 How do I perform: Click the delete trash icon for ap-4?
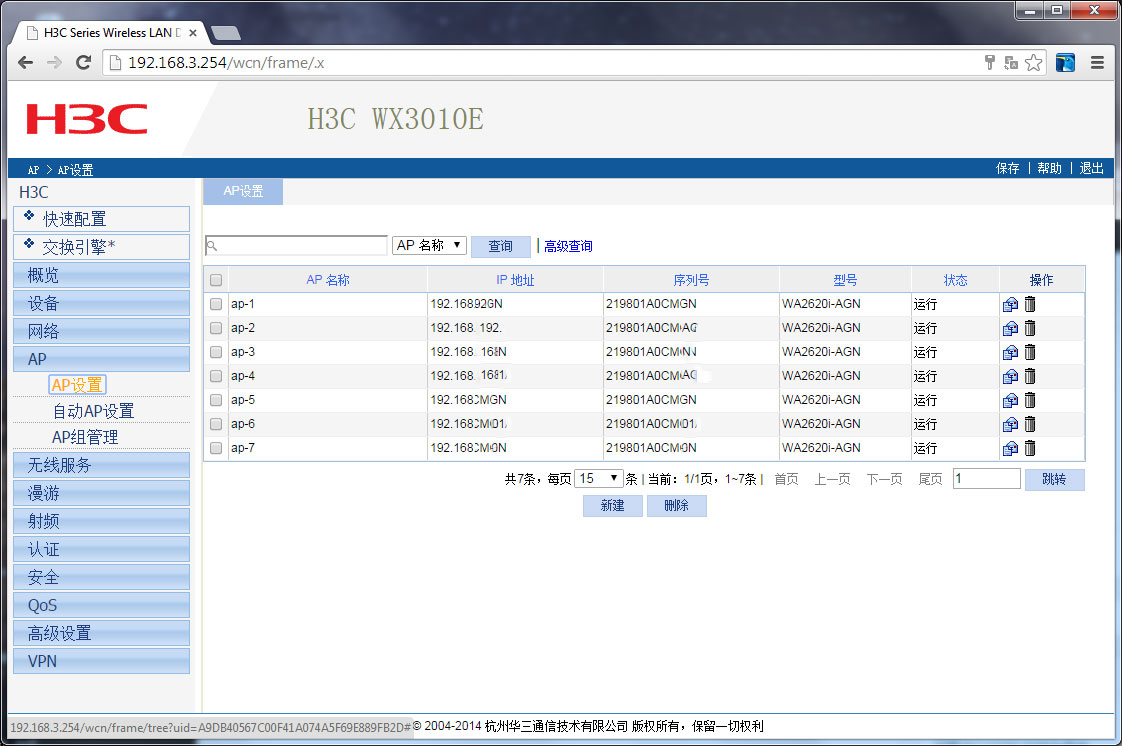coord(1030,376)
